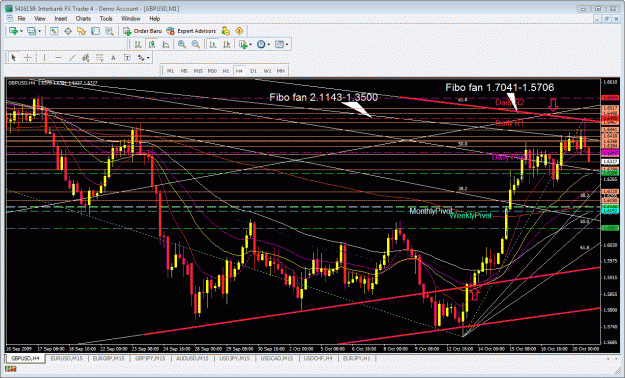The height and width of the screenshot is (378, 625).
Task: Expand the Indicators dropdown arrow
Action: (x=250, y=45)
